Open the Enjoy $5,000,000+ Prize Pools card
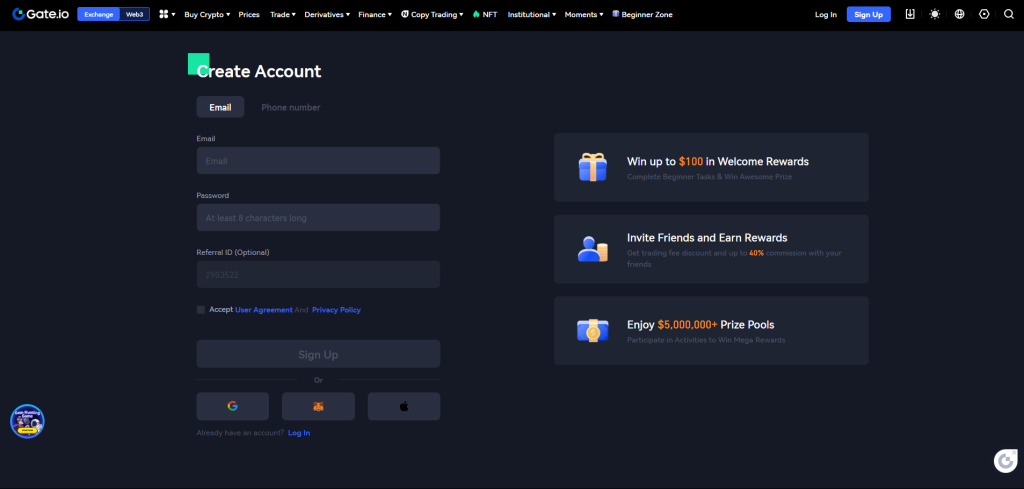The height and width of the screenshot is (489, 1024). (x=711, y=330)
